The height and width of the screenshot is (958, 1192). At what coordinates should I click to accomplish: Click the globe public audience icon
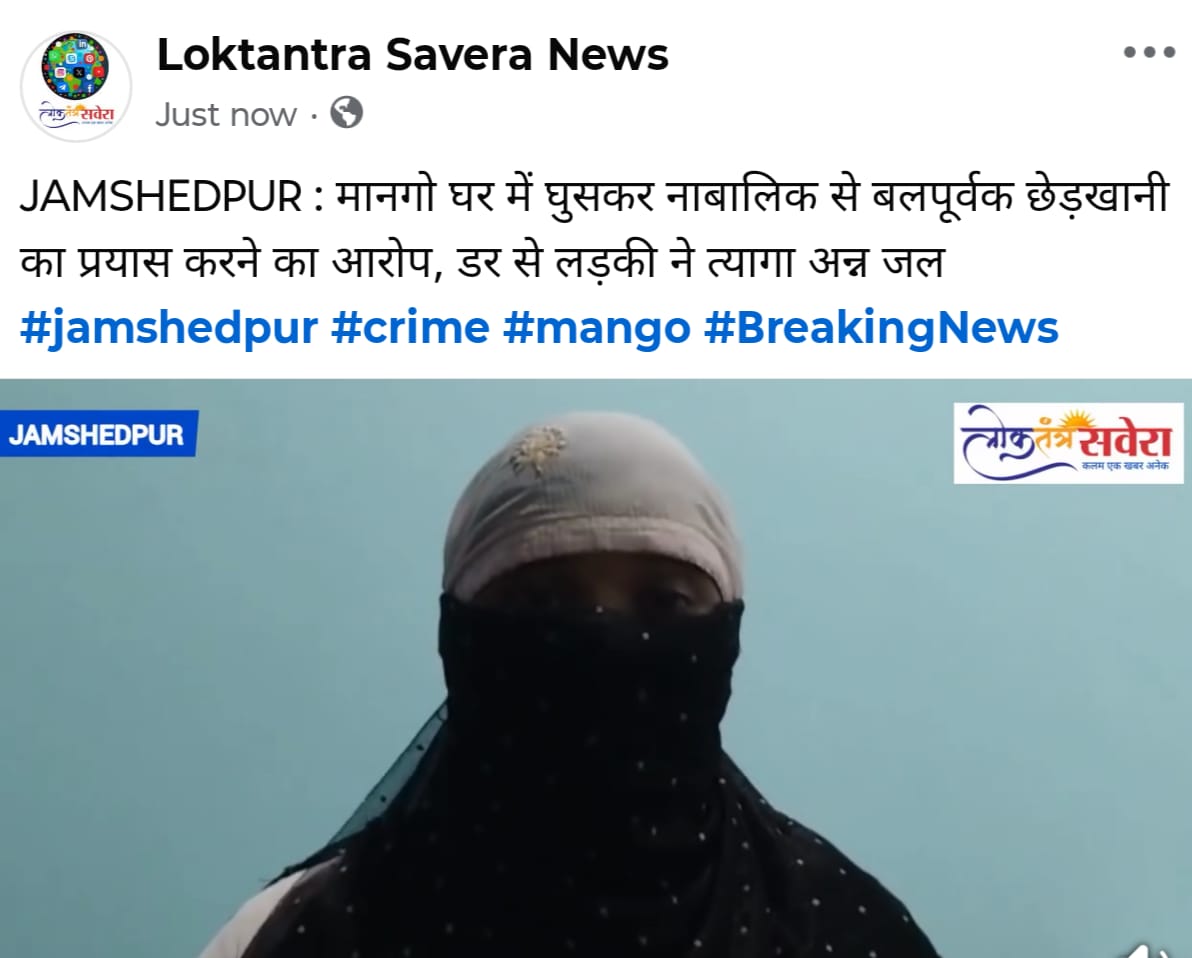347,113
